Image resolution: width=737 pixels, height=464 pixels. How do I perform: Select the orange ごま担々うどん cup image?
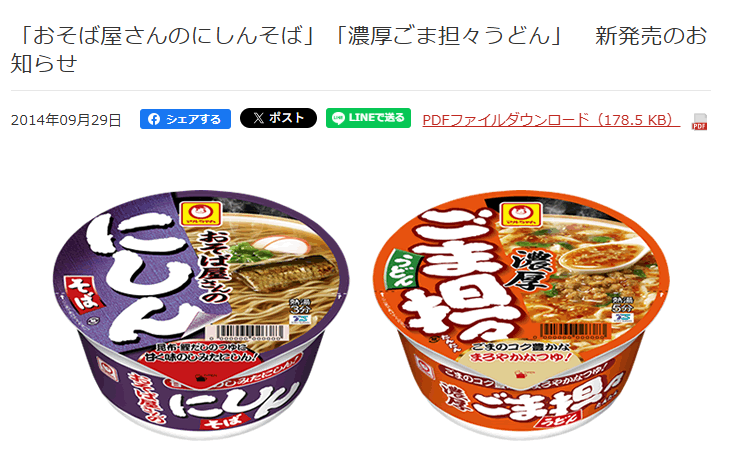click(x=522, y=313)
